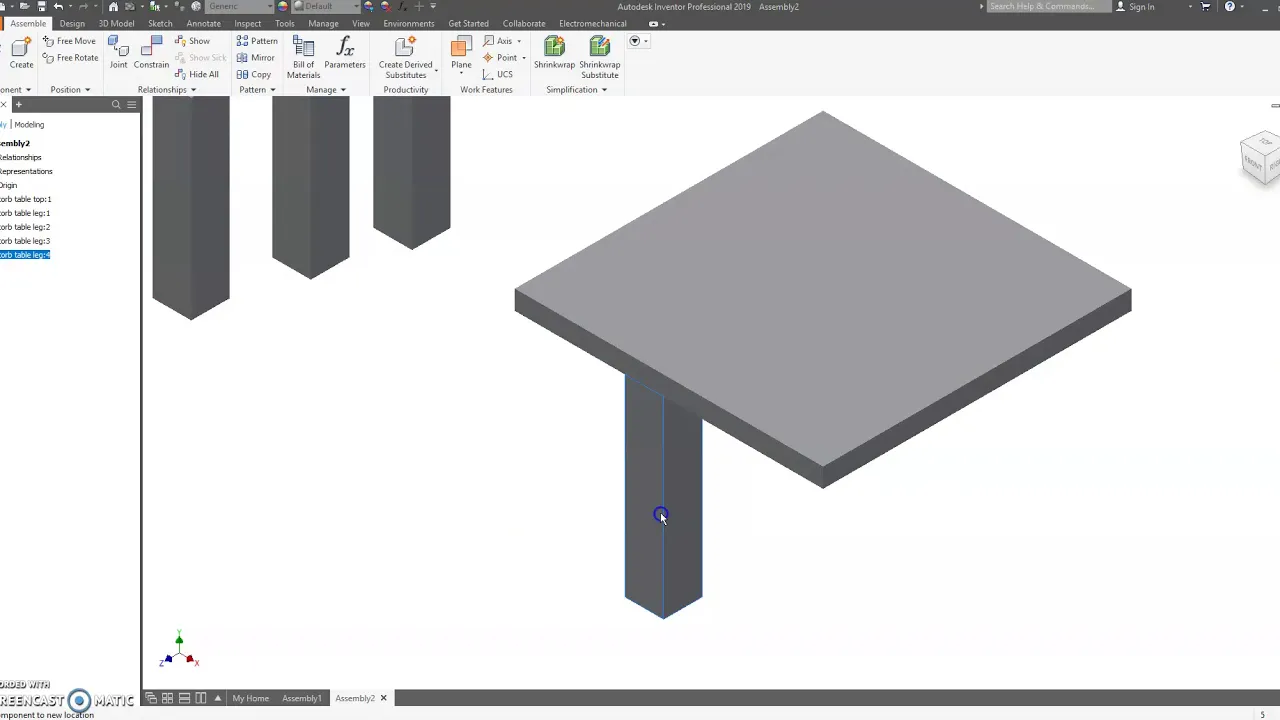Click browser search magnifier icon
The width and height of the screenshot is (1280, 720).
tap(116, 104)
